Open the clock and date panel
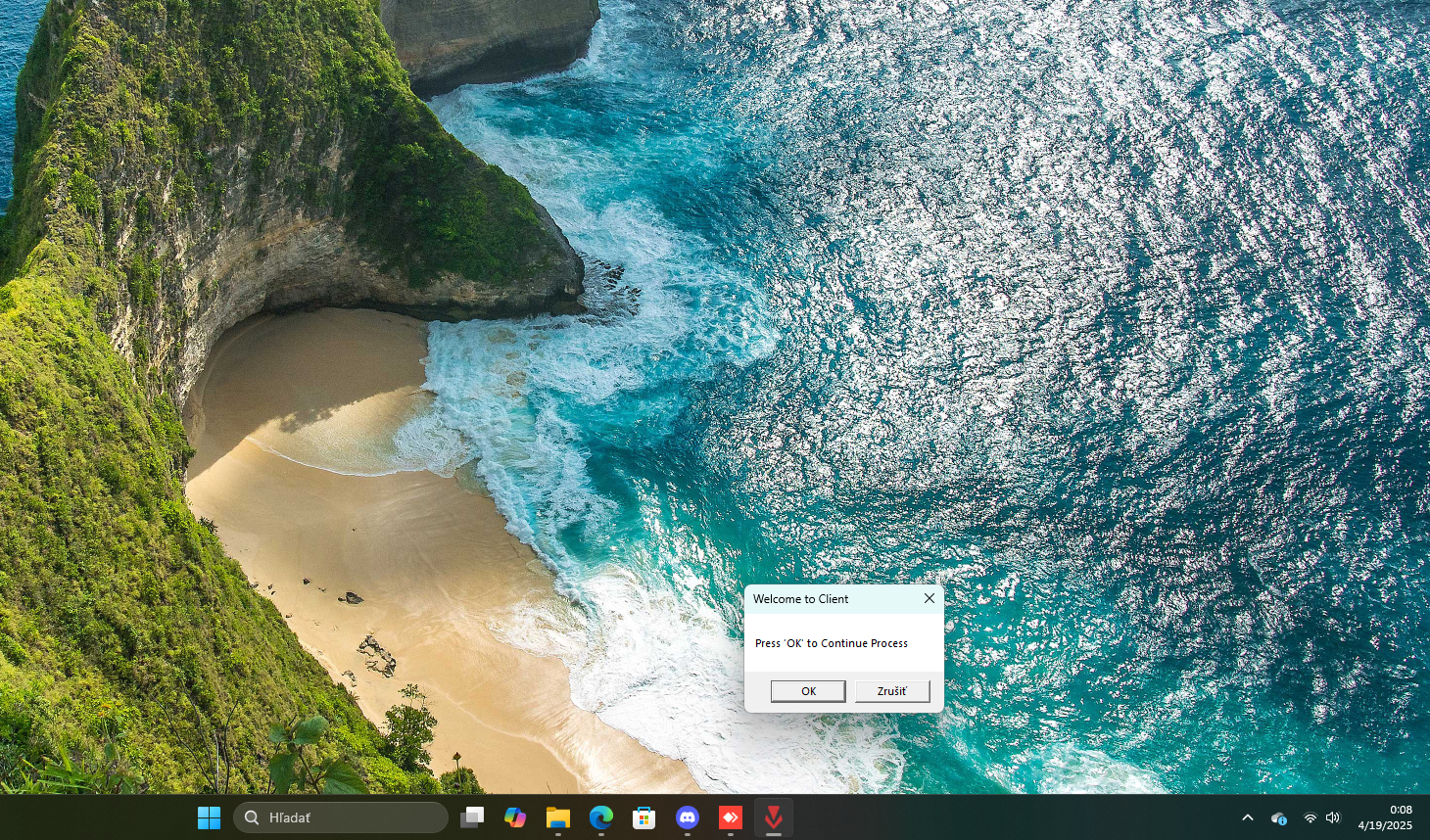The image size is (1430, 840). pos(1385,817)
